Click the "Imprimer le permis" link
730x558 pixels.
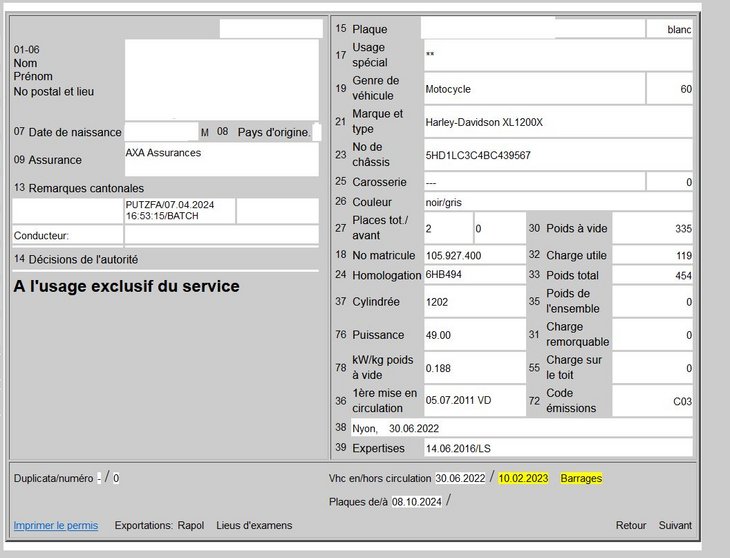[55, 525]
